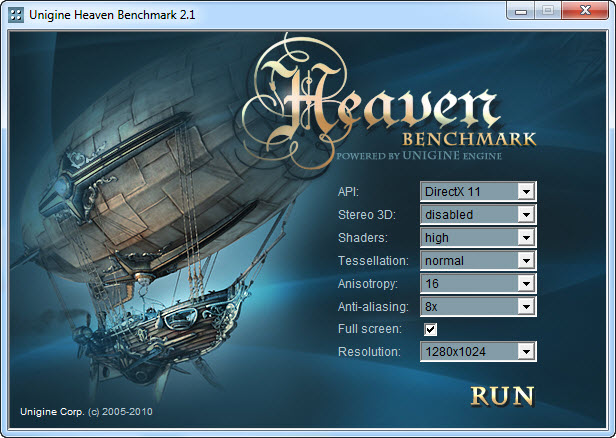Screen dimensions: 616x438
Task: Uncheck the Full screen checkbox
Action: tap(431, 329)
